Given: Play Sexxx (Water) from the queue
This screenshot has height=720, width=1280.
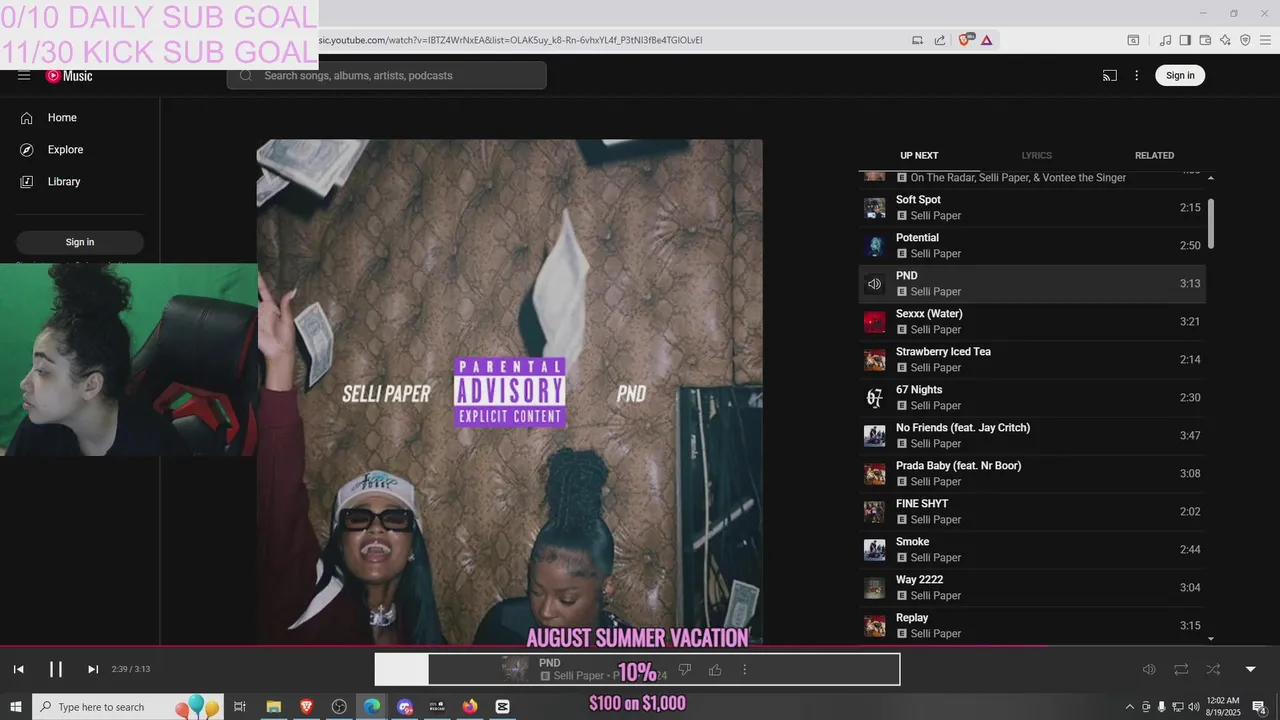Looking at the screenshot, I should (1032, 322).
